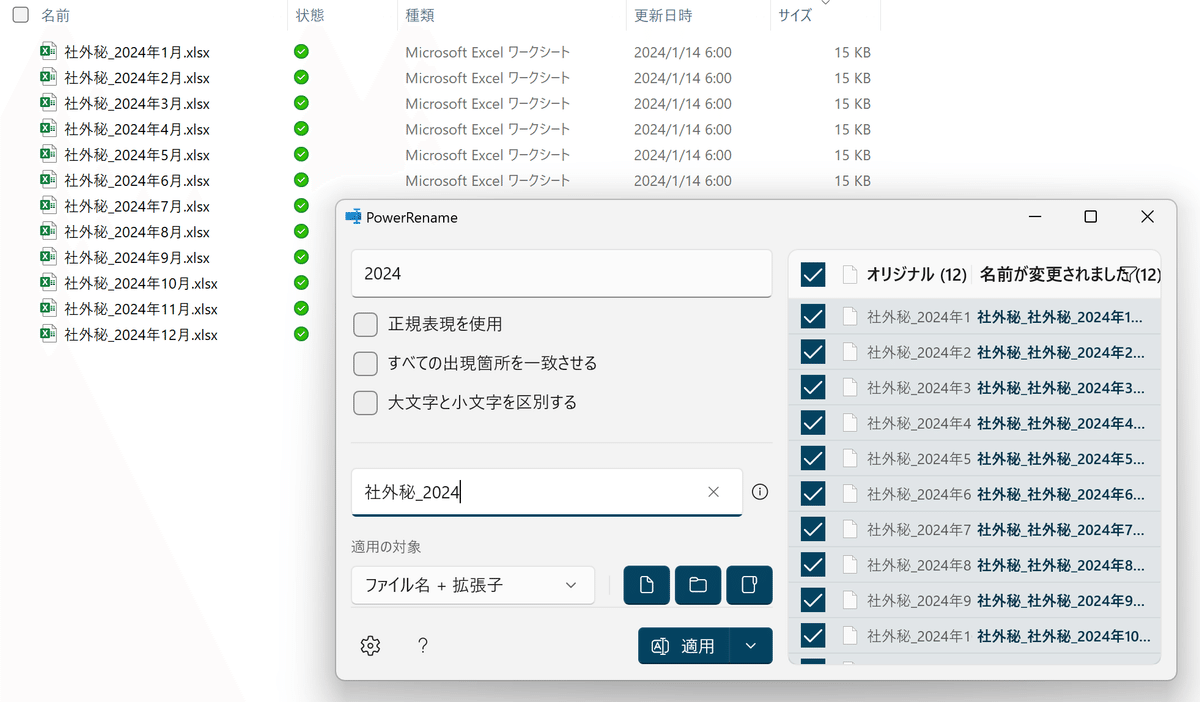Clear the replace text with X icon
This screenshot has width=1200, height=702.
coord(713,492)
